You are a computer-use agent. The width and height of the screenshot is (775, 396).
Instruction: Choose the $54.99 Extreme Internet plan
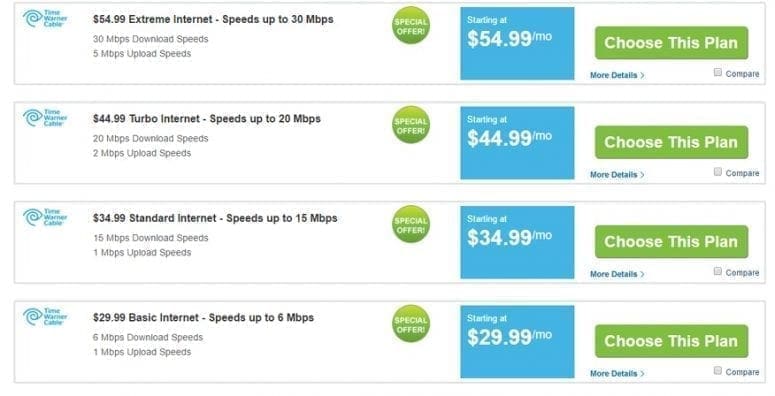(671, 43)
